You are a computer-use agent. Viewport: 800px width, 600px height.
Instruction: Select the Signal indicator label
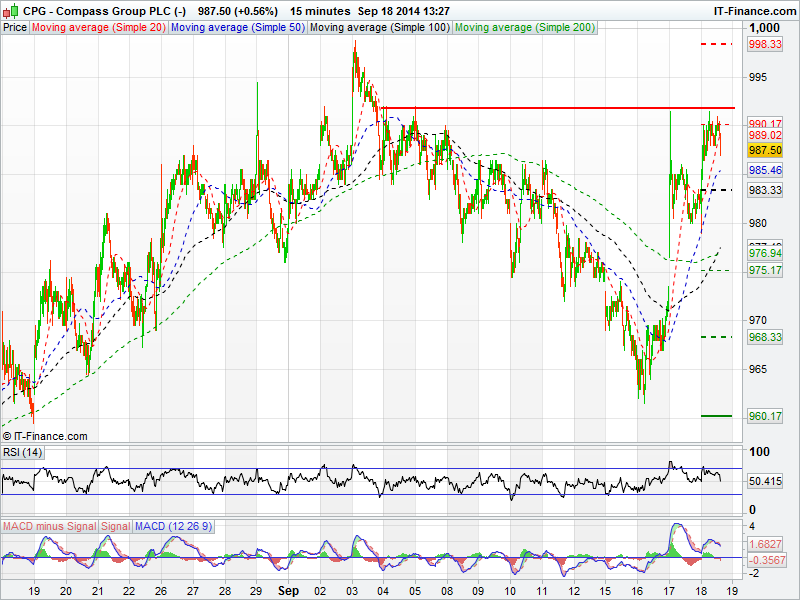pyautogui.click(x=115, y=526)
